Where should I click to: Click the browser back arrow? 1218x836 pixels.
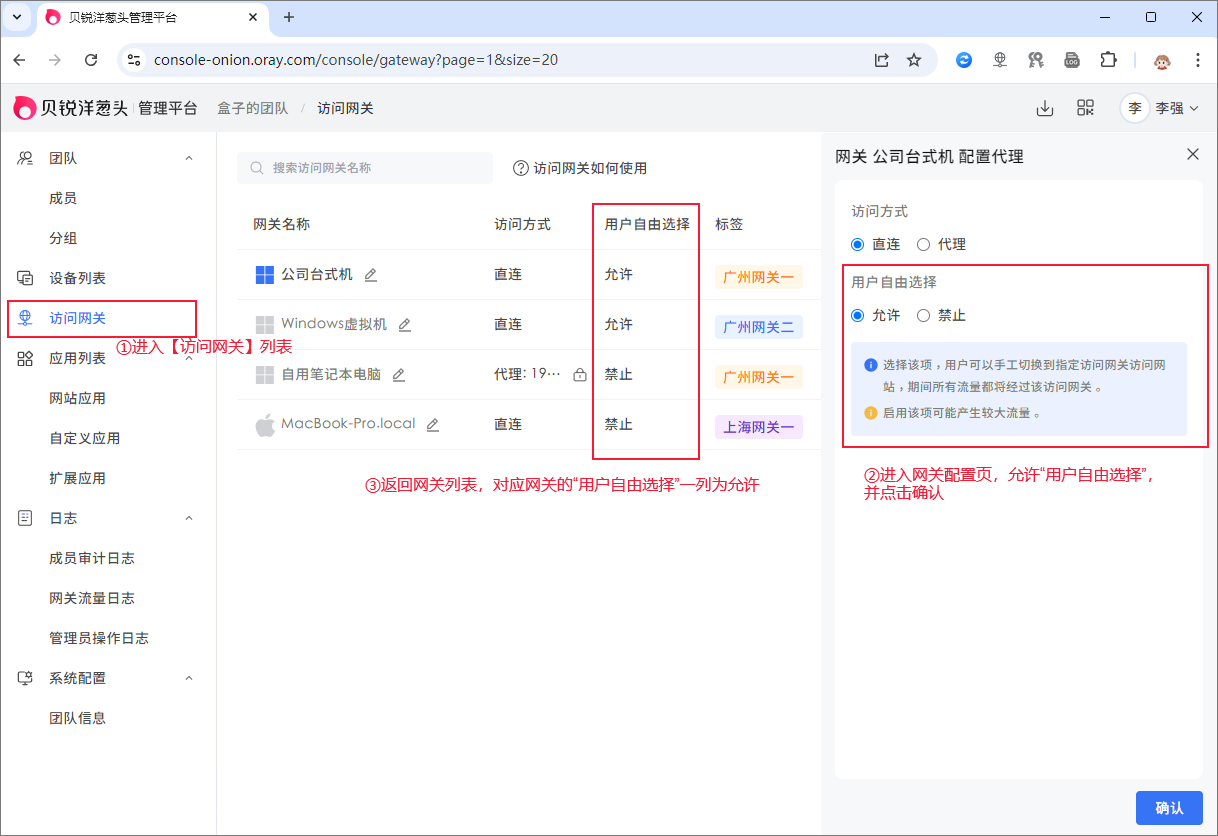click(19, 60)
